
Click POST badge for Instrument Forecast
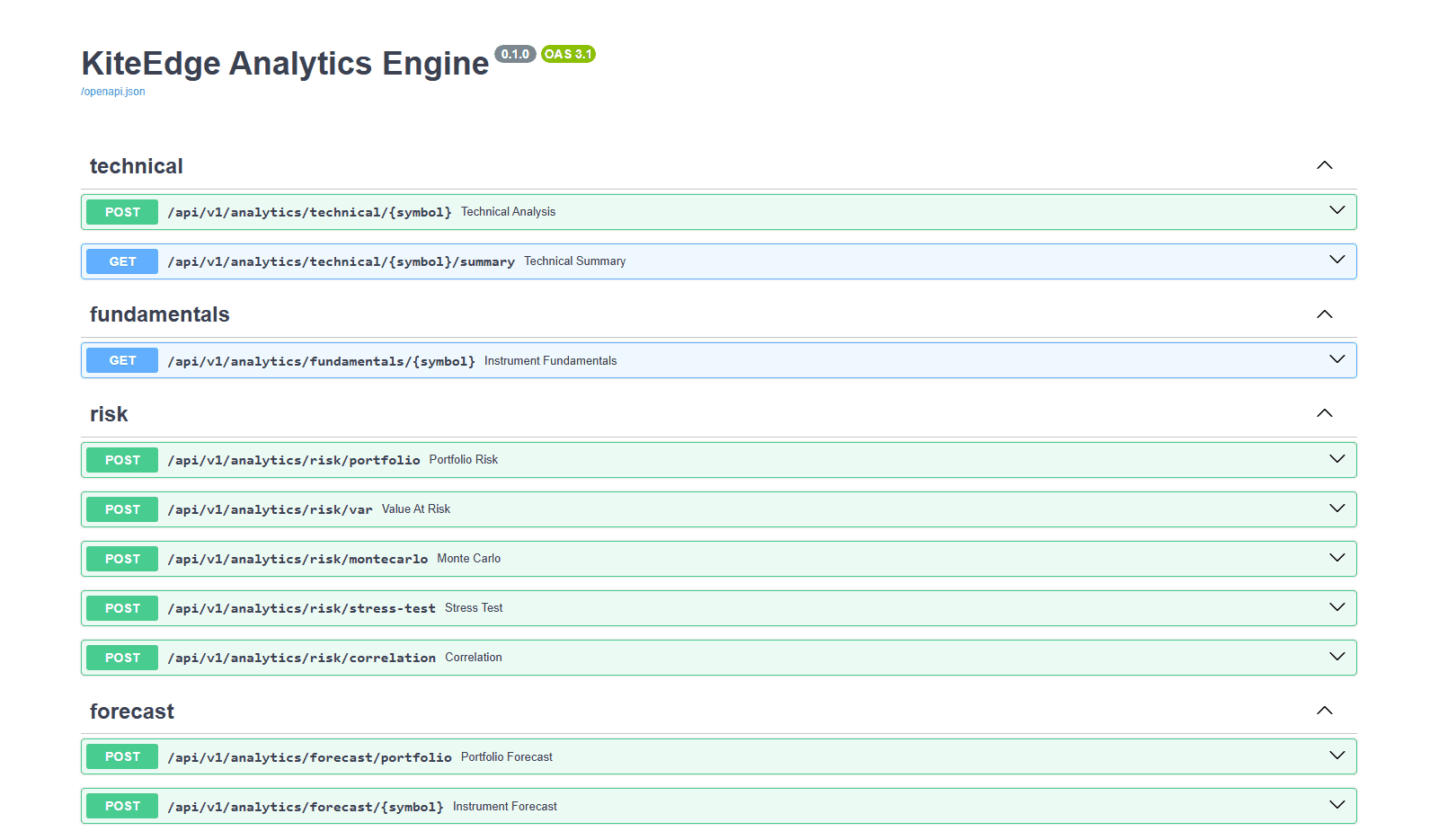122,806
